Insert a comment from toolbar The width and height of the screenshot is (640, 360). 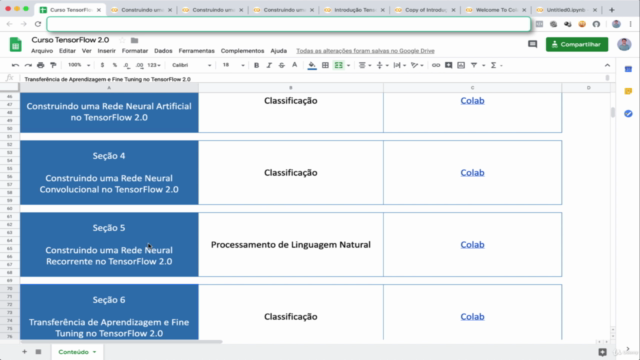(x=448, y=65)
